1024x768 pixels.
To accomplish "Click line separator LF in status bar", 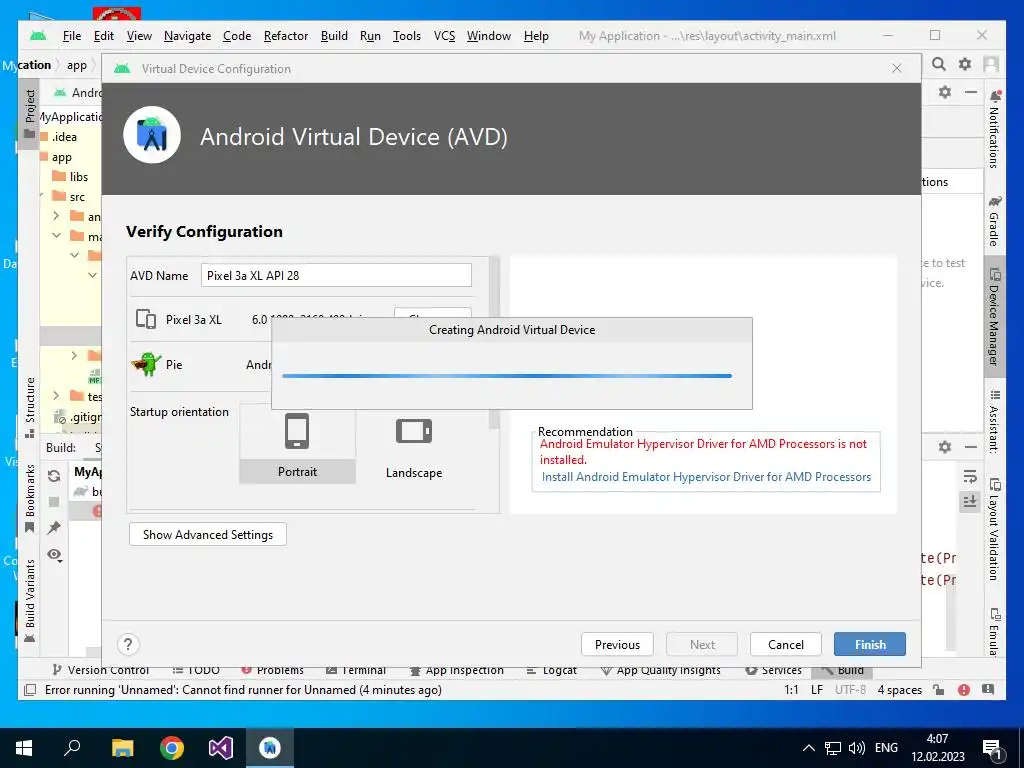I will pyautogui.click(x=816, y=690).
